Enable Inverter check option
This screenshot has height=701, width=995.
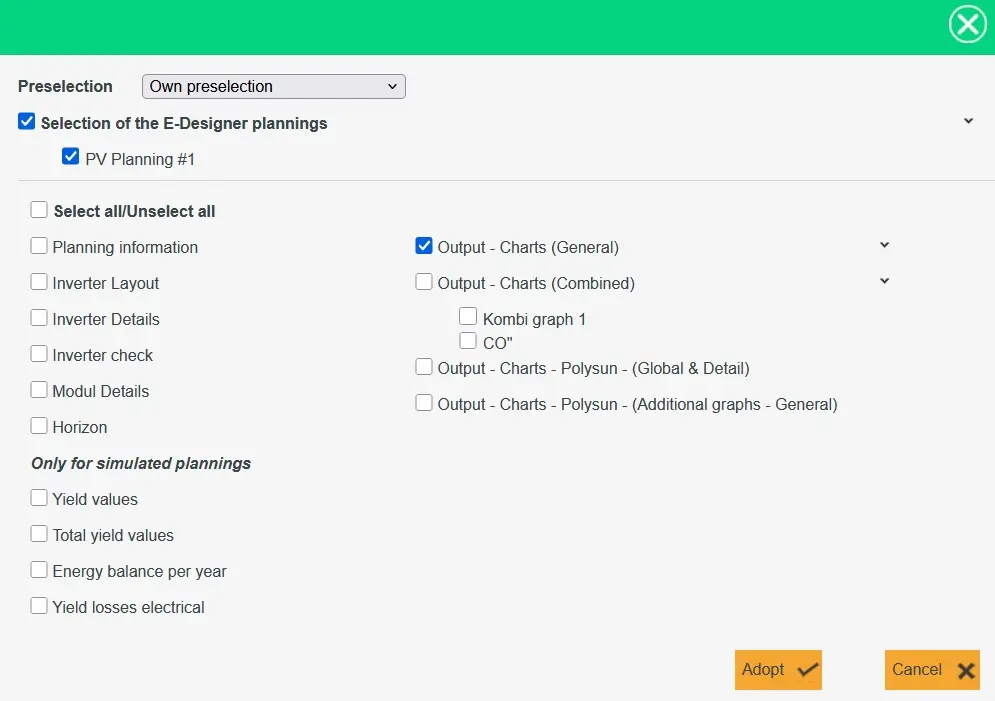point(39,354)
